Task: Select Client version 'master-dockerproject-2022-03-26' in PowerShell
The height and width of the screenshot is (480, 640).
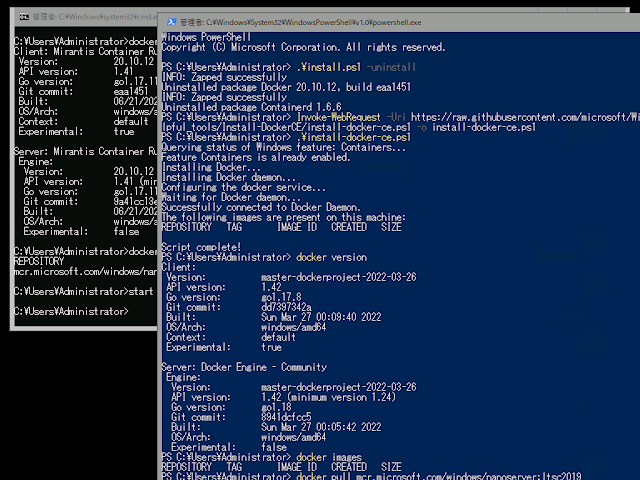Action: pos(339,277)
